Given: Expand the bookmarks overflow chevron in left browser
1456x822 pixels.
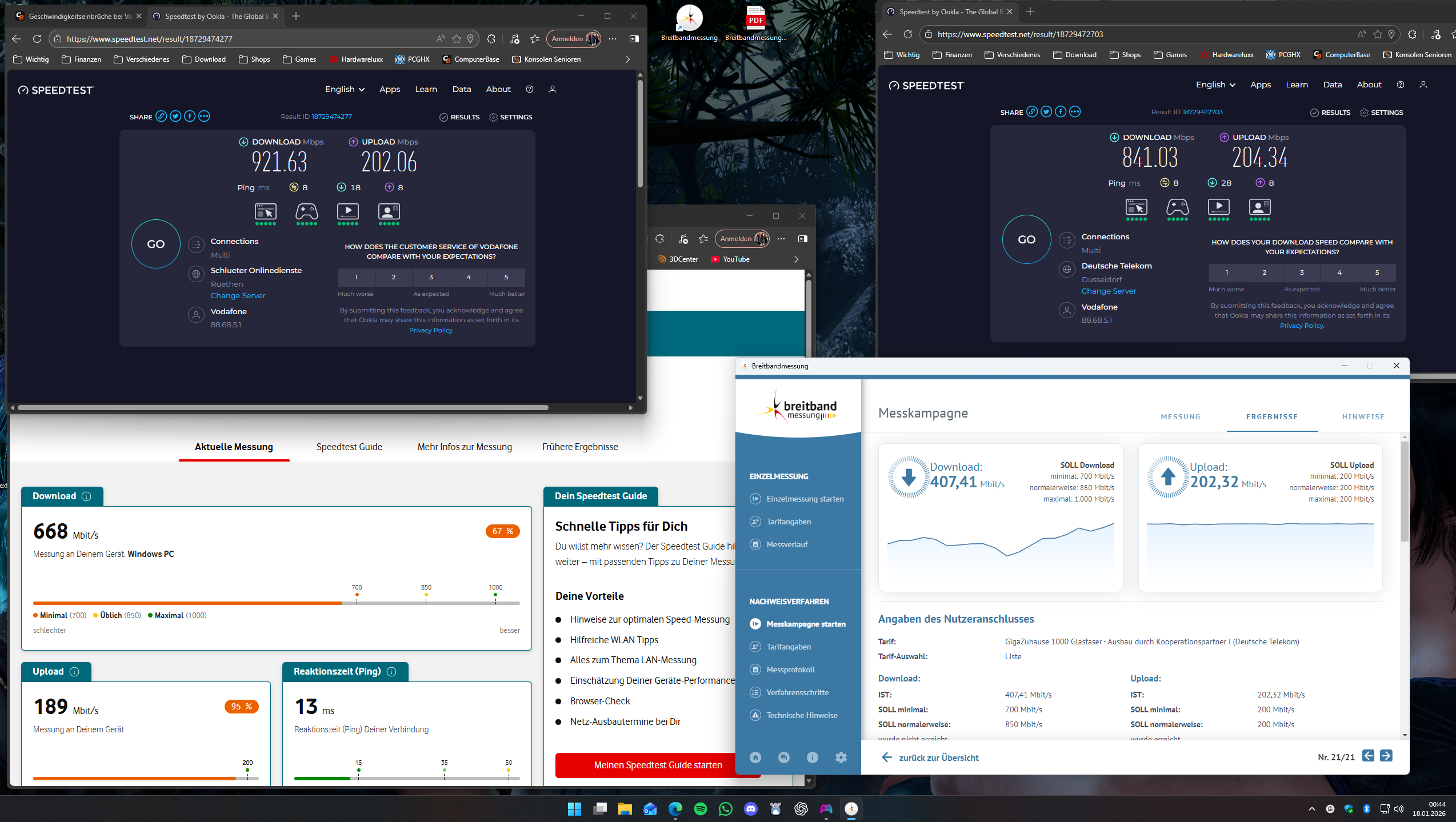Looking at the screenshot, I should click(x=627, y=59).
